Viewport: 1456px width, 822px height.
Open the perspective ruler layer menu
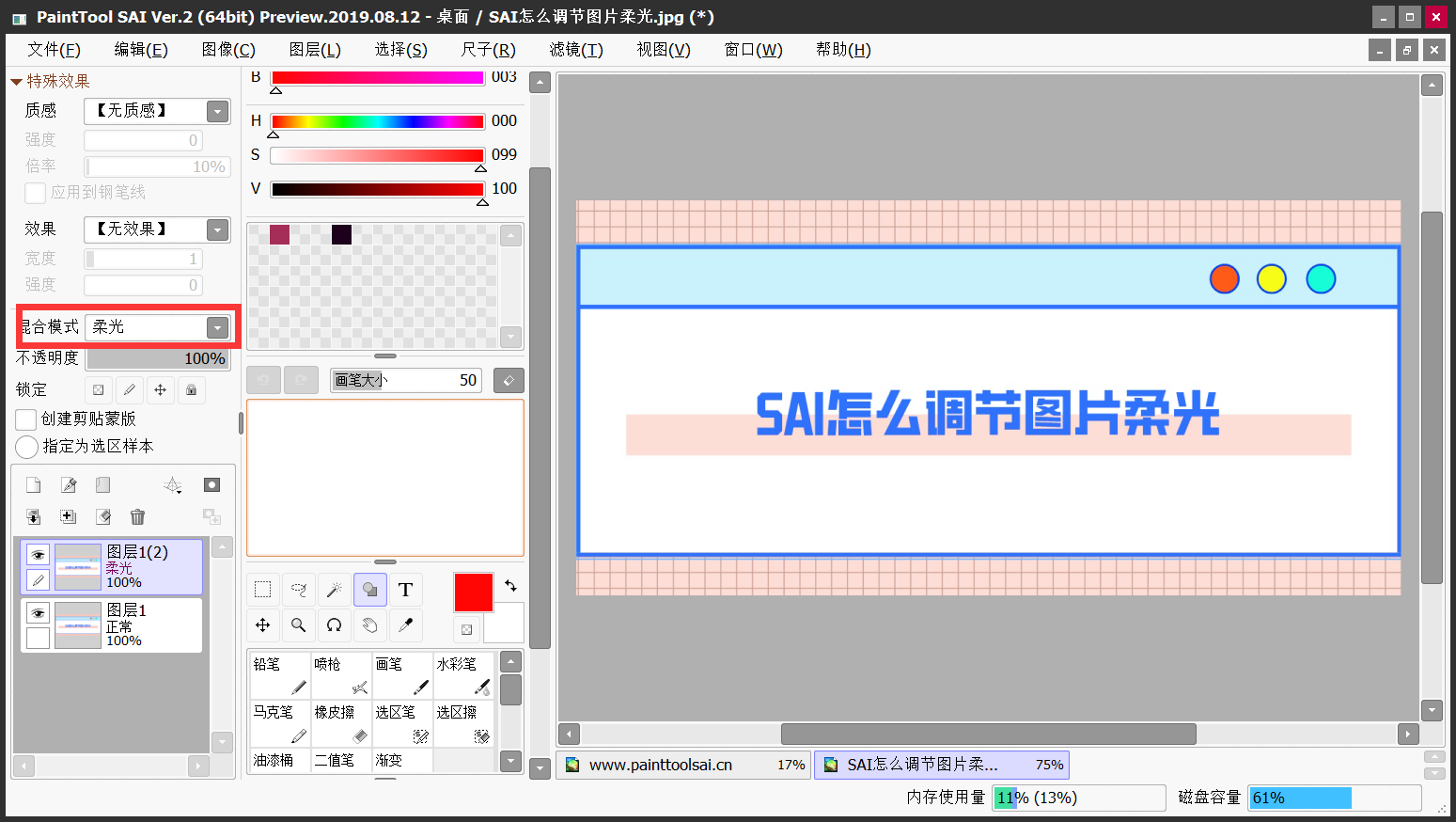[173, 485]
